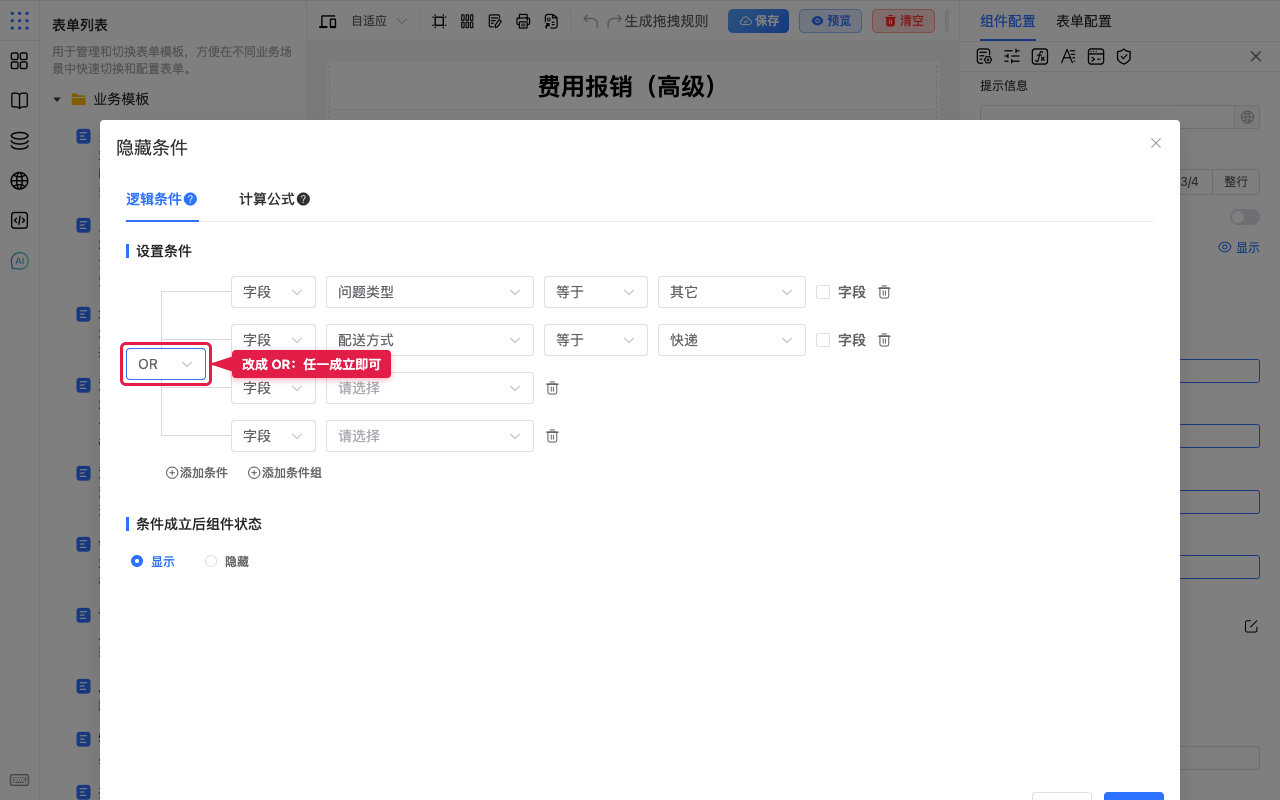
Task: Open the 配送方式 field dropdown
Action: pyautogui.click(x=430, y=340)
